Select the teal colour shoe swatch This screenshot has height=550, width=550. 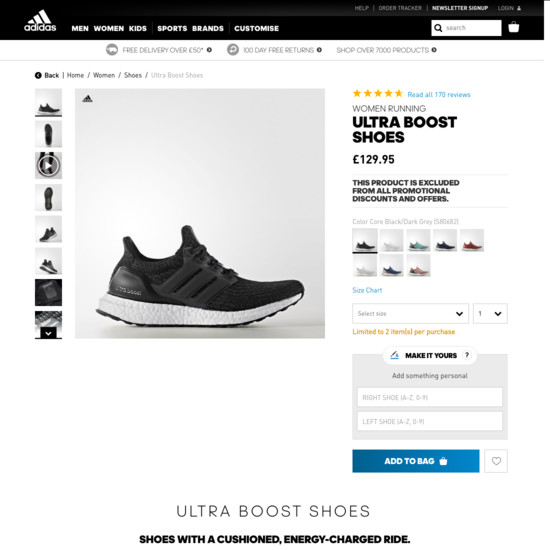[x=418, y=241]
